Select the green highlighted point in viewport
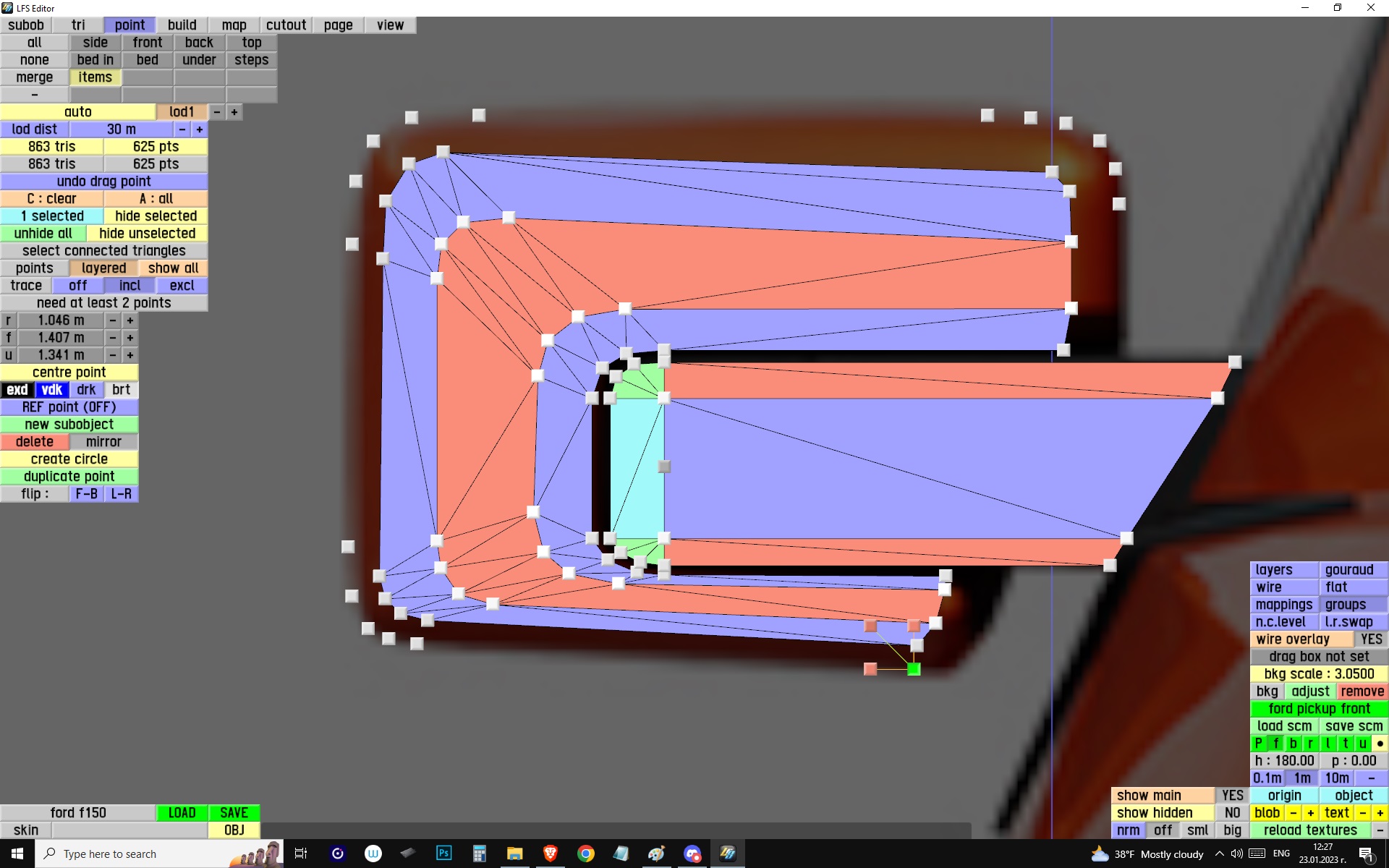The image size is (1389, 868). point(914,669)
